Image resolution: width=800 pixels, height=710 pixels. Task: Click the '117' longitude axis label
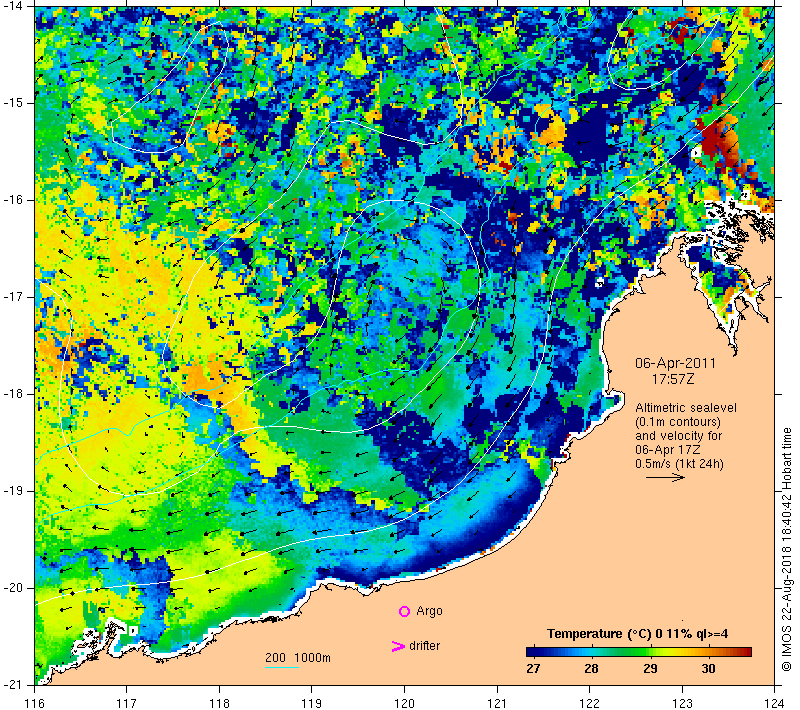(x=127, y=703)
